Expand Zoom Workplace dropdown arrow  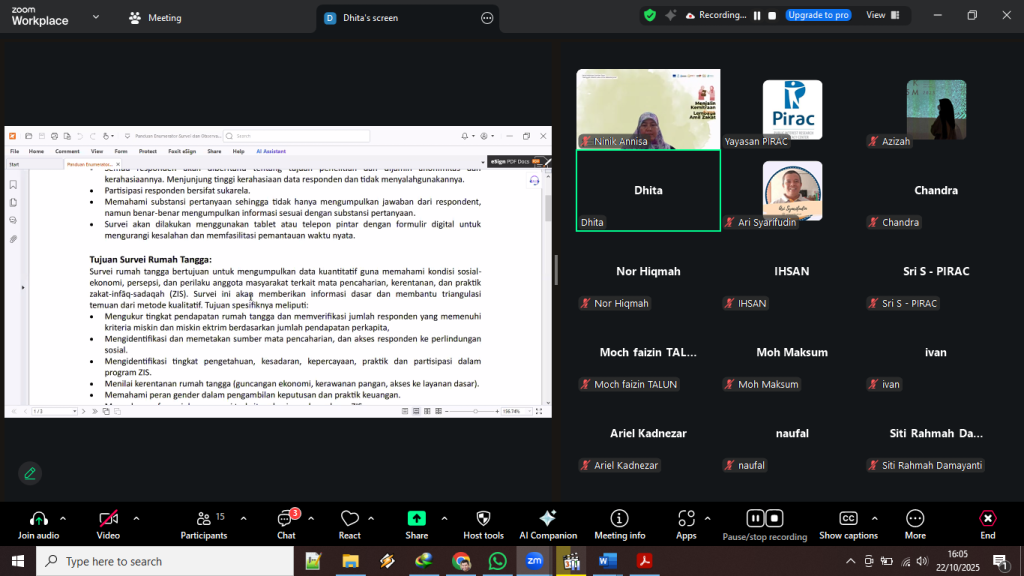point(95,17)
